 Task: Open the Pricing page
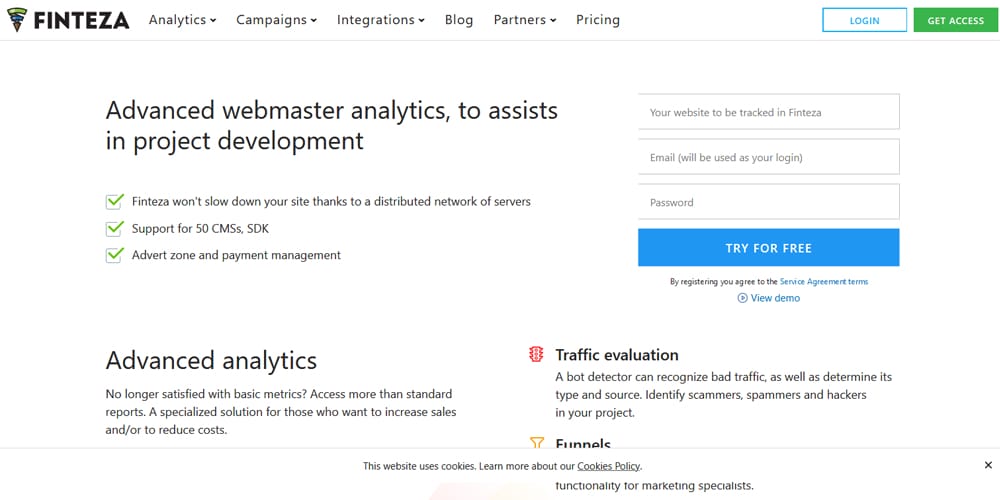click(x=598, y=20)
